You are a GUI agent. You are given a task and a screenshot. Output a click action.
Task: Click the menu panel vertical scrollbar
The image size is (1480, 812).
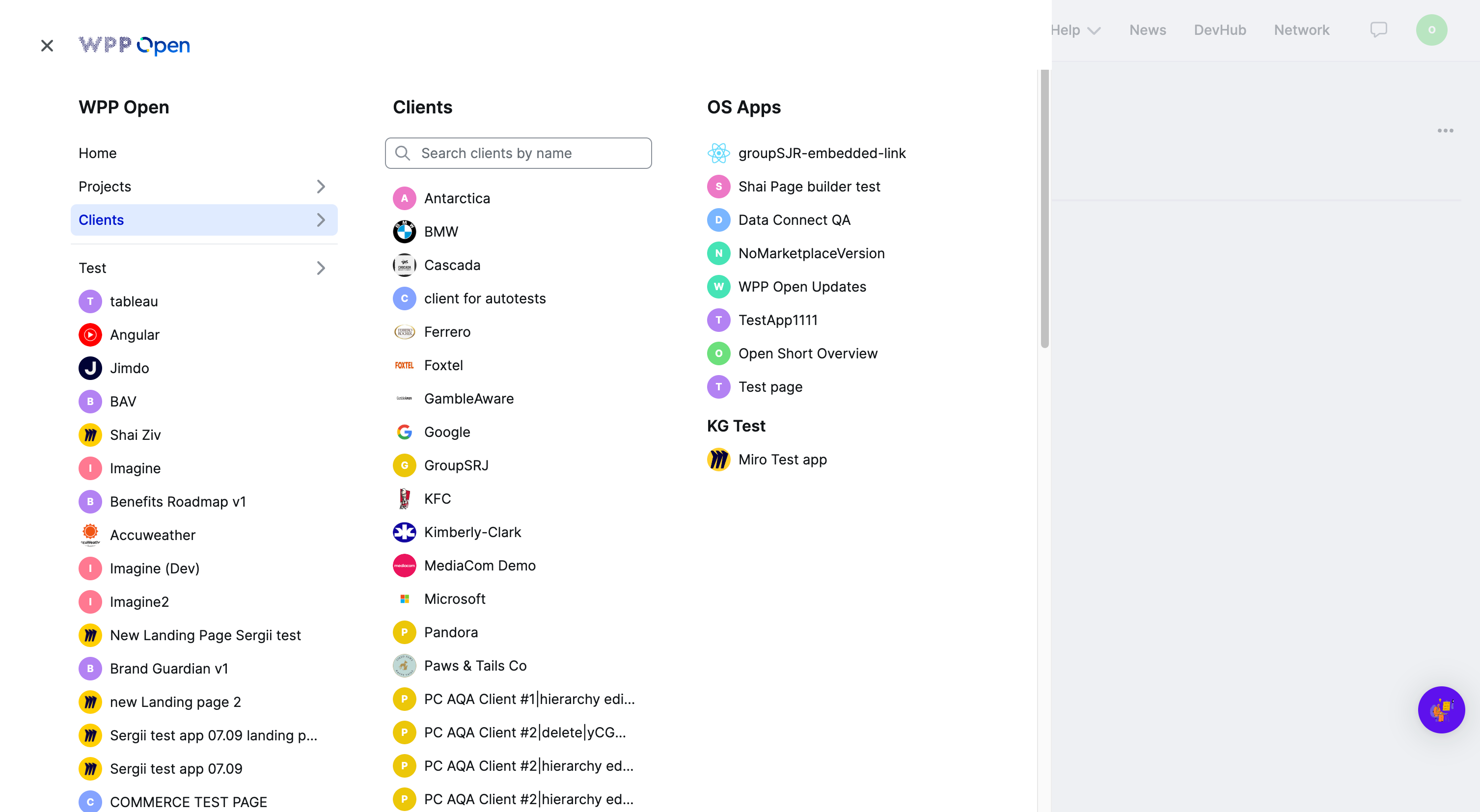pos(1044,209)
